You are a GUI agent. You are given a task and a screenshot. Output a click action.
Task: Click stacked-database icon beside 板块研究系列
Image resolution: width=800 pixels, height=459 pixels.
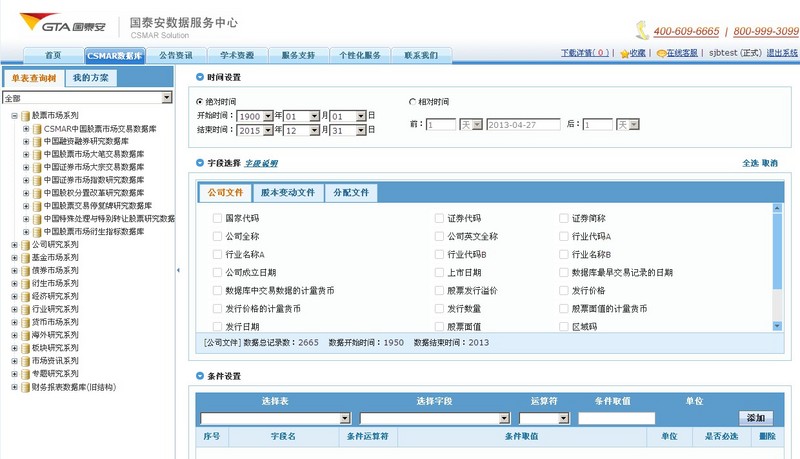(x=26, y=348)
